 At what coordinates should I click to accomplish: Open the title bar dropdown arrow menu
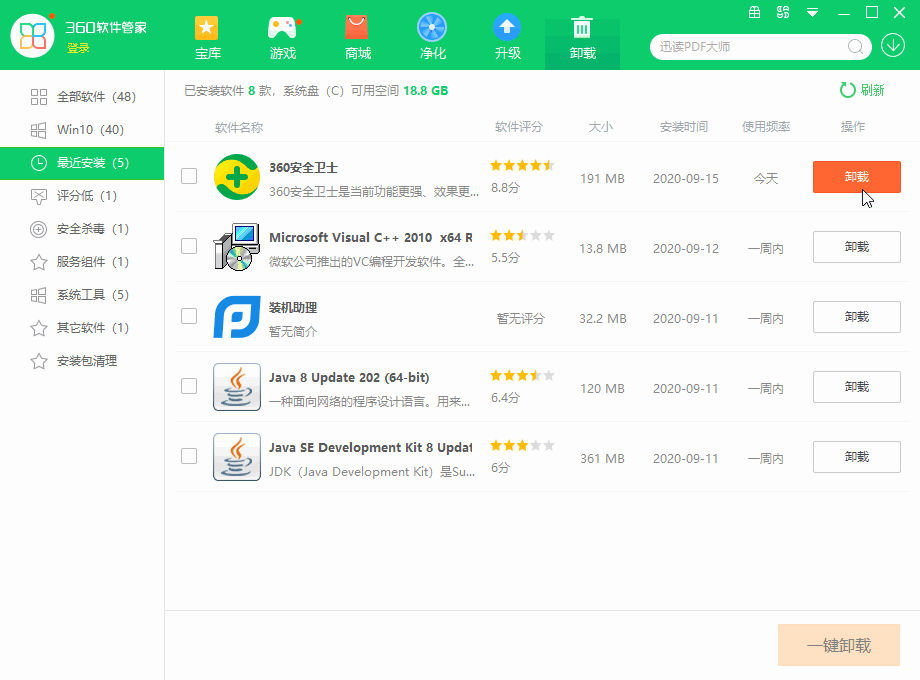(811, 14)
